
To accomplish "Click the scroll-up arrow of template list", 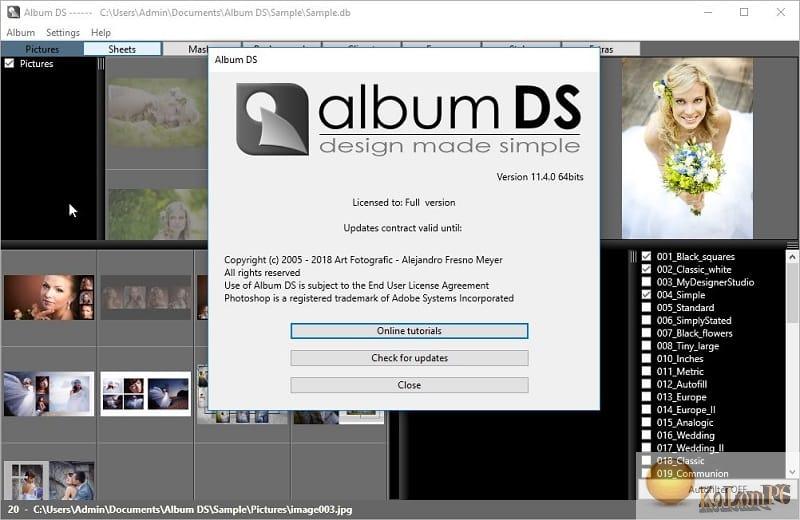I will [x=792, y=257].
